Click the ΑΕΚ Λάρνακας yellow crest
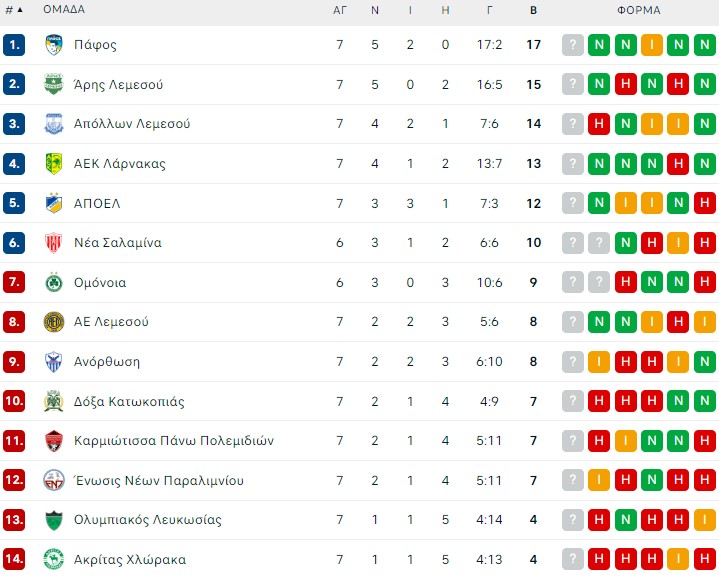The height and width of the screenshot is (579, 719). [54, 164]
